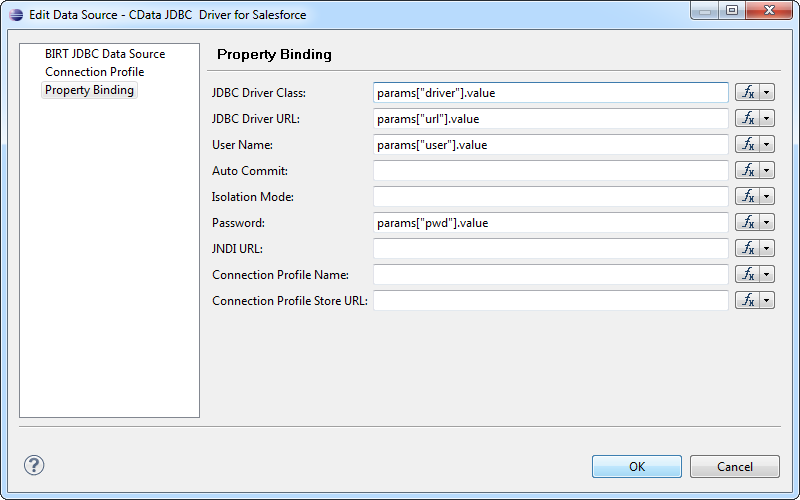Focus the Password binding field

pos(550,222)
